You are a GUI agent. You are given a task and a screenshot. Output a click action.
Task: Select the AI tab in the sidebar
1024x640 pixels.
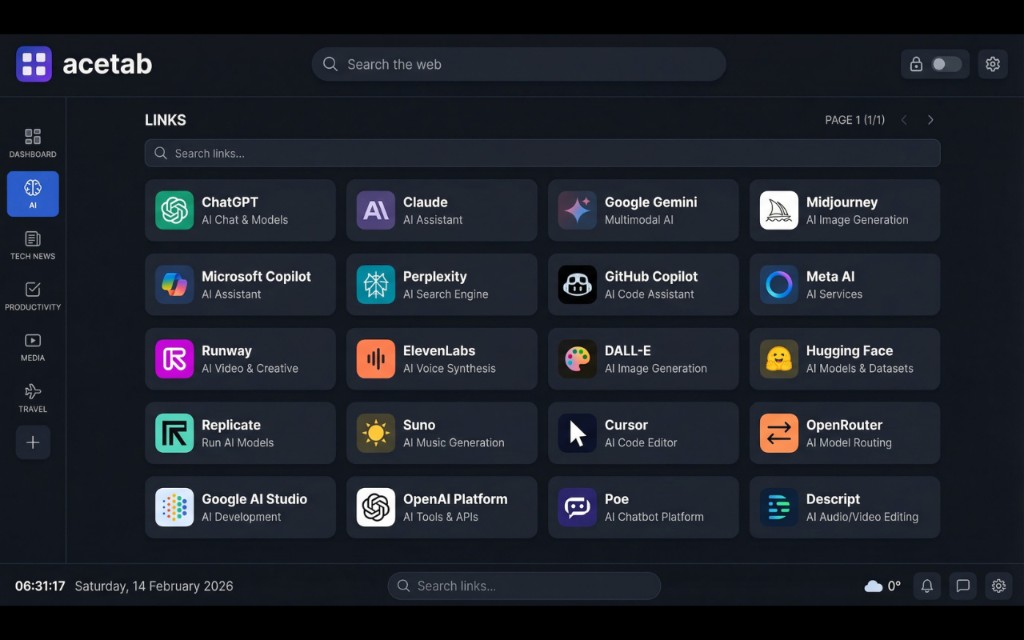tap(32, 194)
